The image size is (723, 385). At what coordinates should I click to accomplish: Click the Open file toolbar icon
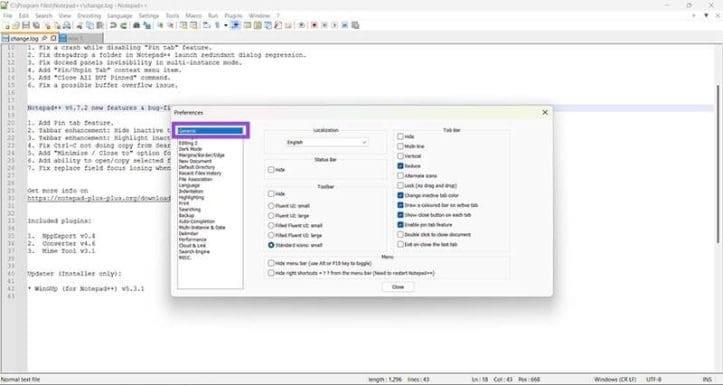click(16, 25)
